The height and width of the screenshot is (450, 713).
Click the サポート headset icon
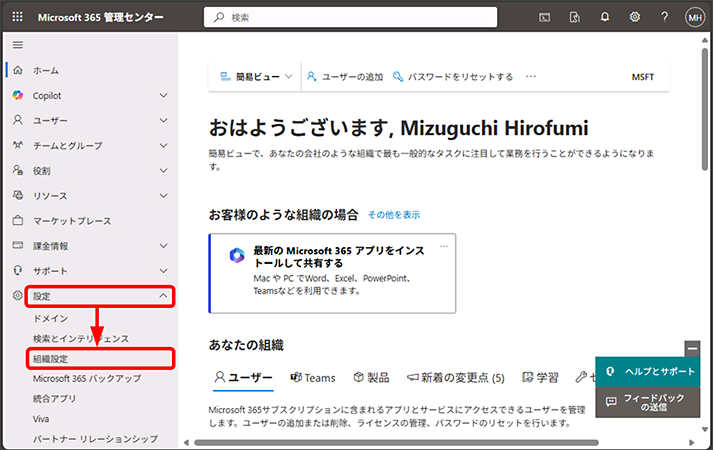[18, 270]
